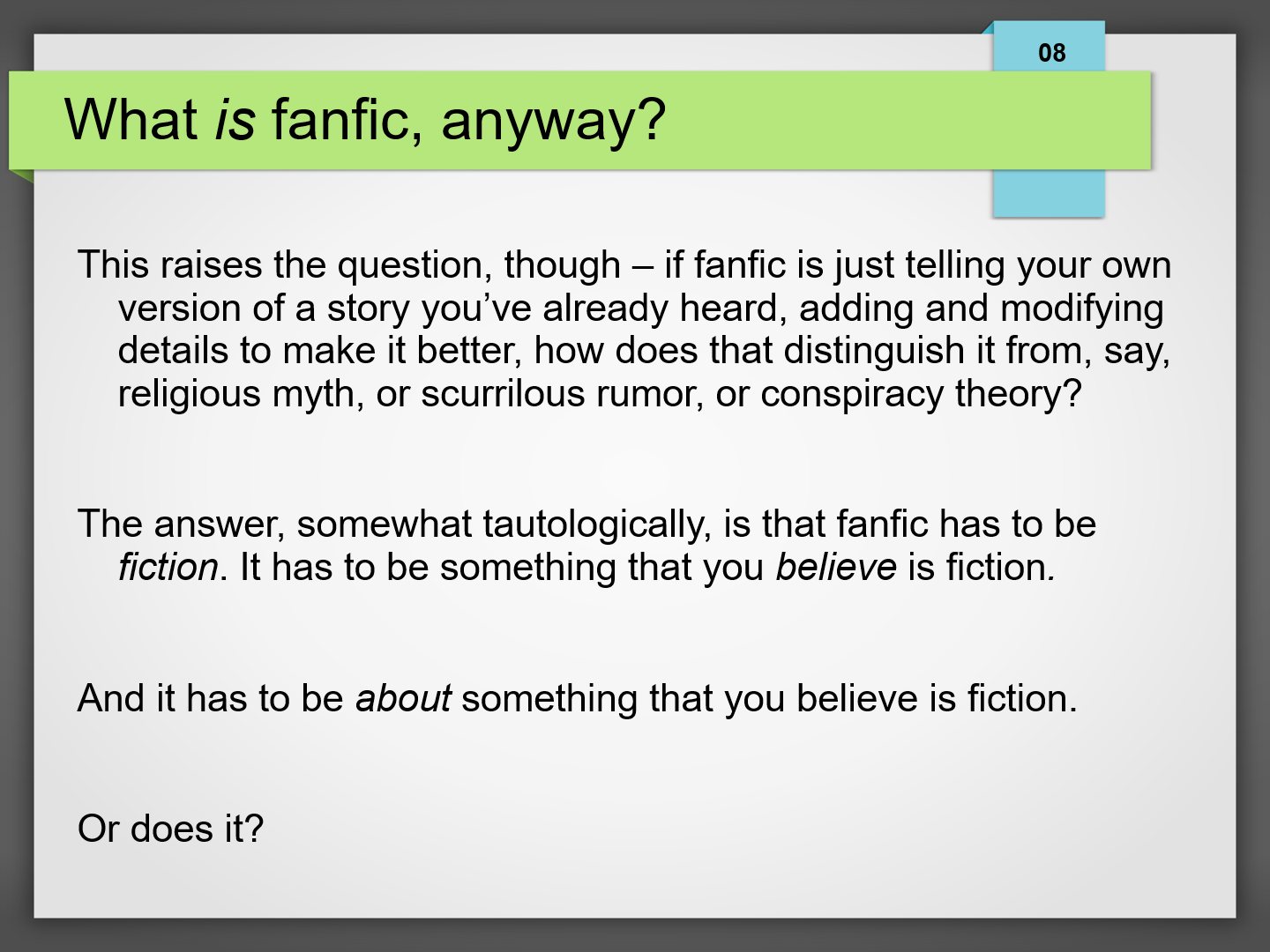Viewport: 1270px width, 952px height.
Task: Click the italic word 'is' in the title
Action: [235, 120]
